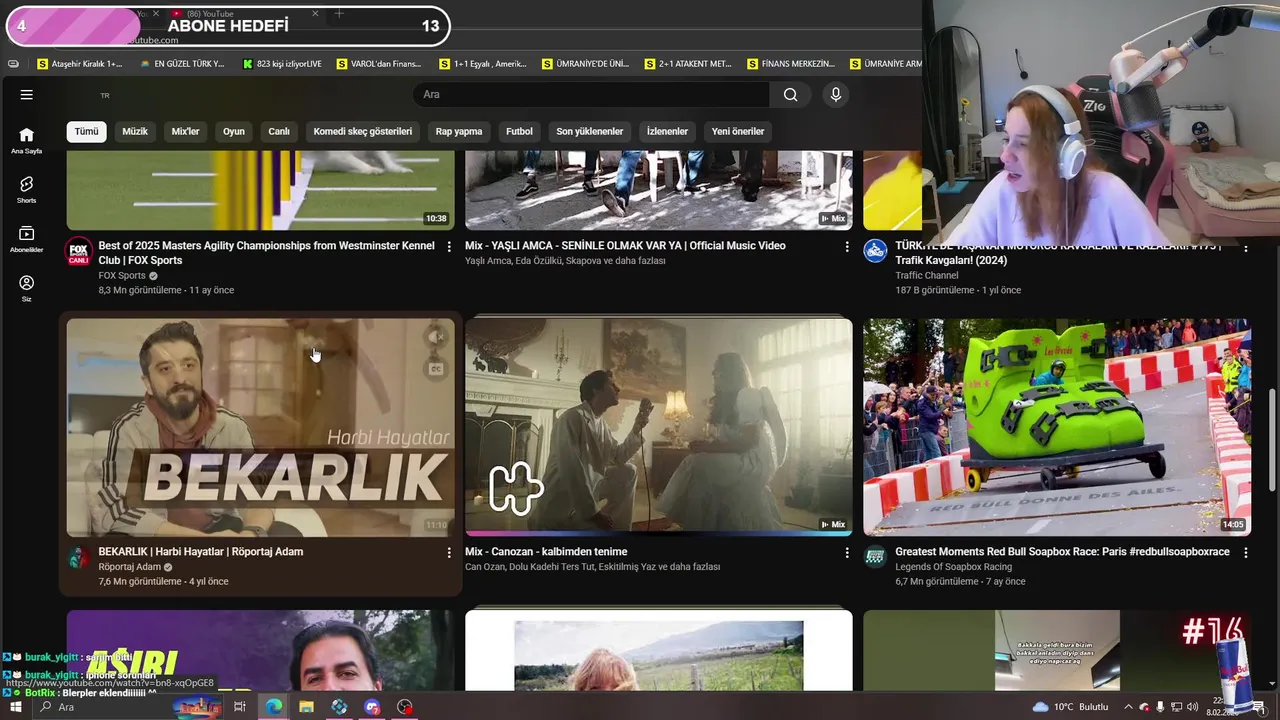Select the Tümü filter chip
The image size is (1280, 720).
coord(87,131)
